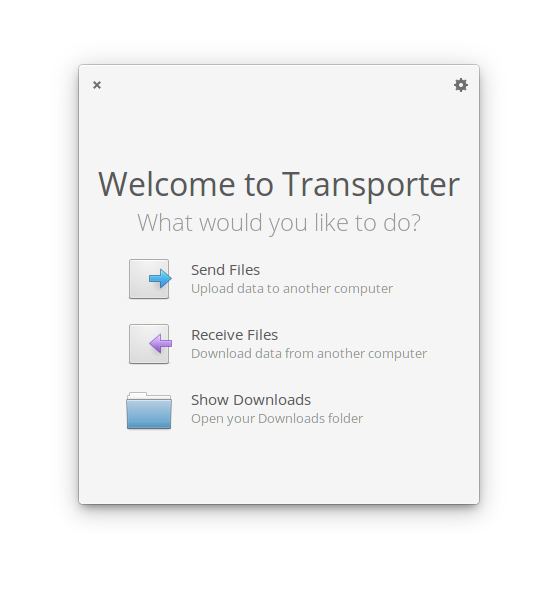558x597 pixels.
Task: Click gray page behind the blue arrow
Action: pos(139,279)
